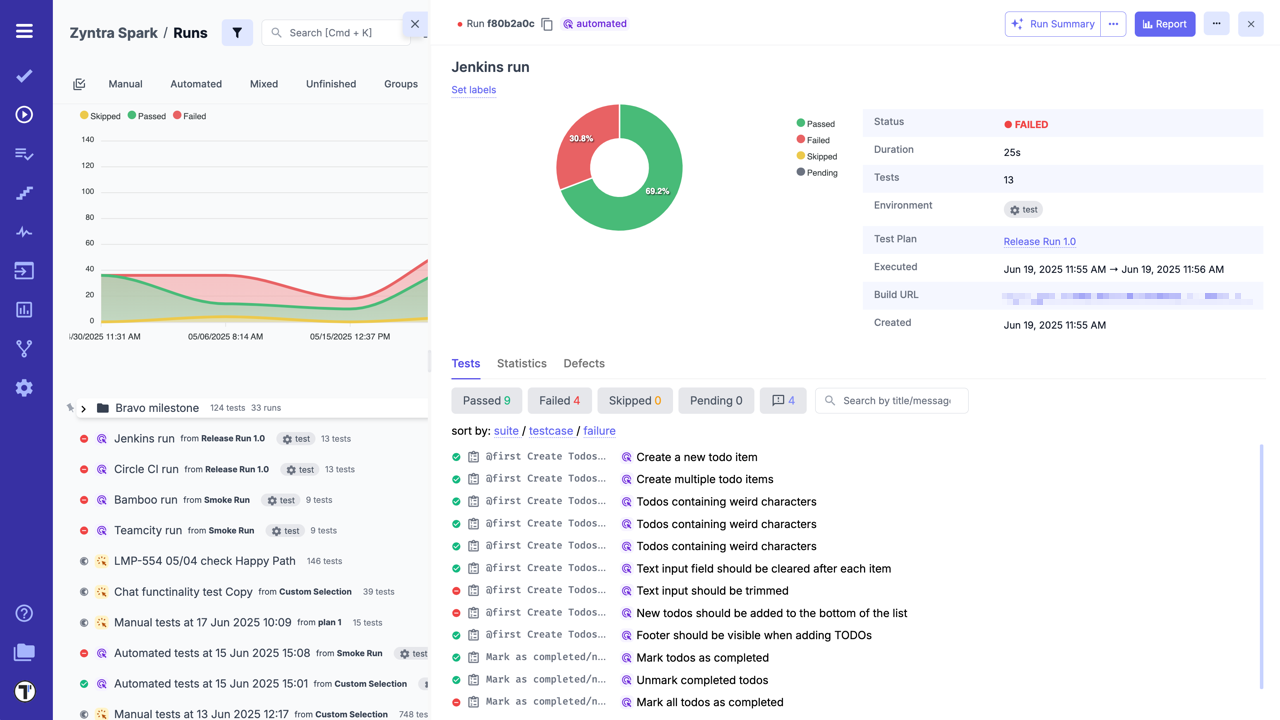This screenshot has width=1280, height=720.
Task: Open the Runs play icon in sidebar
Action: 24,115
